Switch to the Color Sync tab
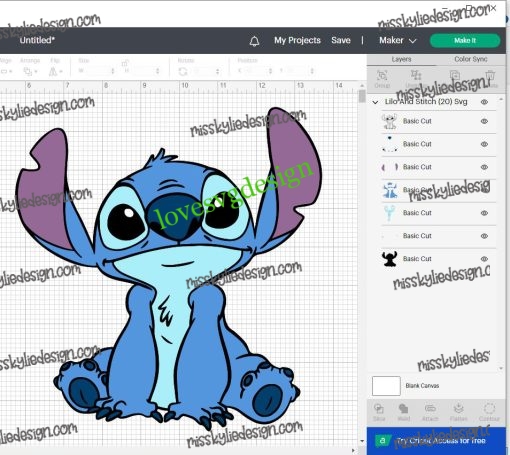This screenshot has height=455, width=510. tap(471, 59)
